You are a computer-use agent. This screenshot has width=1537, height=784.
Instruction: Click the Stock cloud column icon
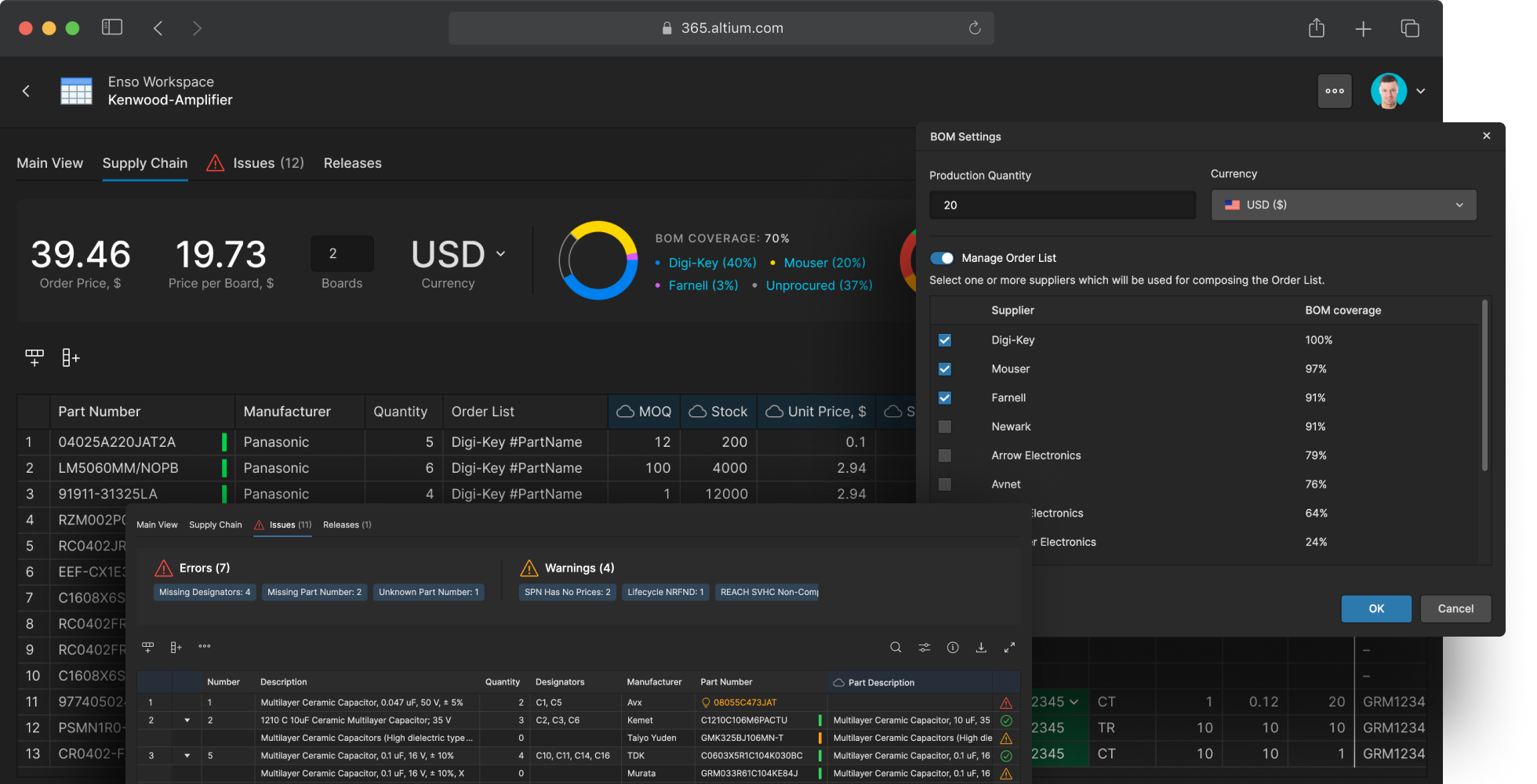(697, 412)
